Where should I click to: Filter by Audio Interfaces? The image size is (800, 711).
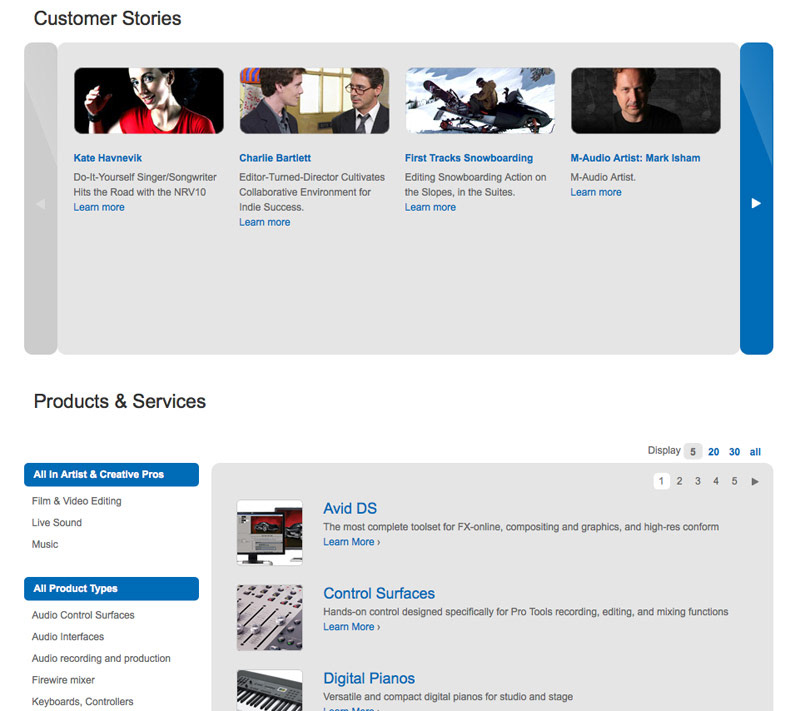click(68, 637)
